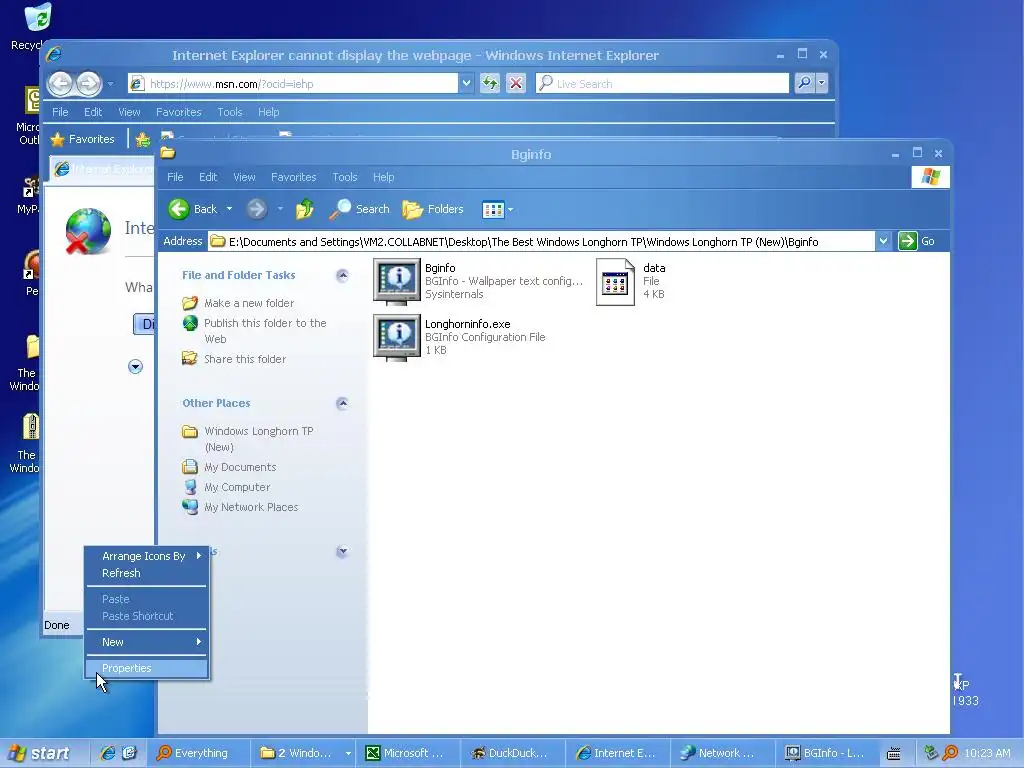This screenshot has height=768, width=1024.
Task: Click search magnifier button in Internet Explorer
Action: [805, 83]
